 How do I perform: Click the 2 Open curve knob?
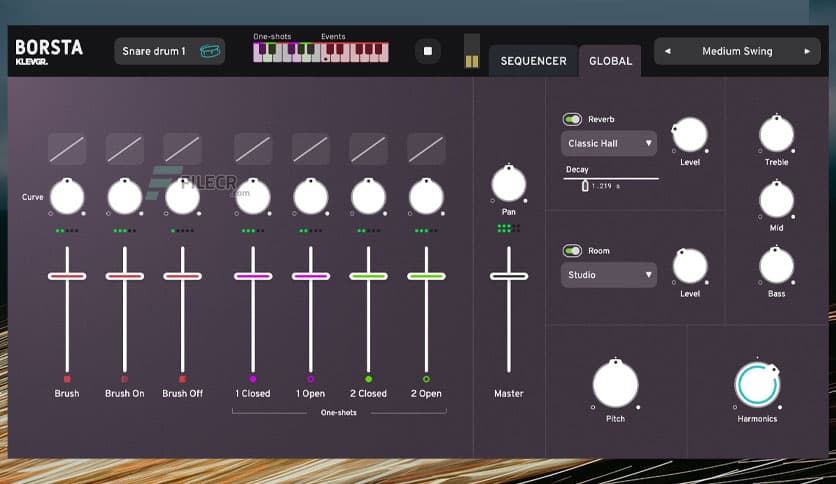coord(426,197)
